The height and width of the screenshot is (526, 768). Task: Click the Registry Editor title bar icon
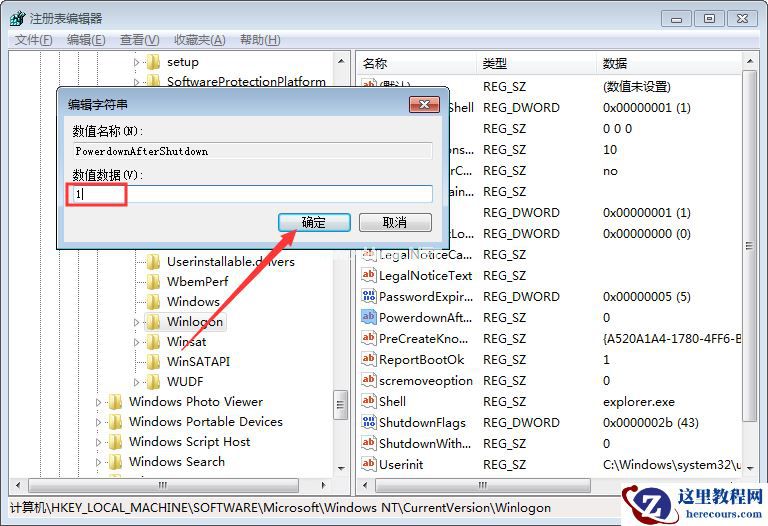coord(18,19)
